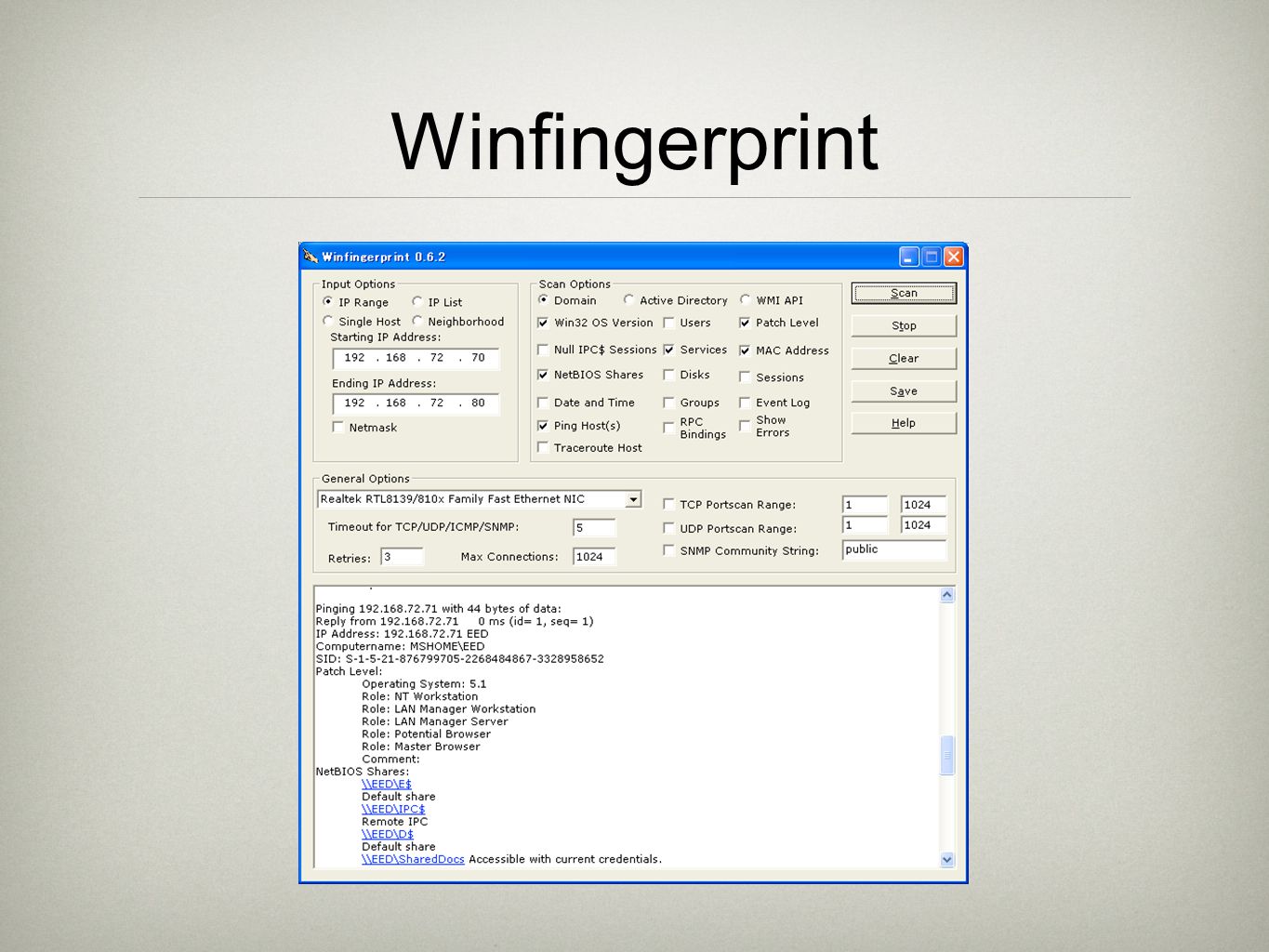Click TCP portscan start port field
This screenshot has width=1269, height=952.
coord(865,505)
